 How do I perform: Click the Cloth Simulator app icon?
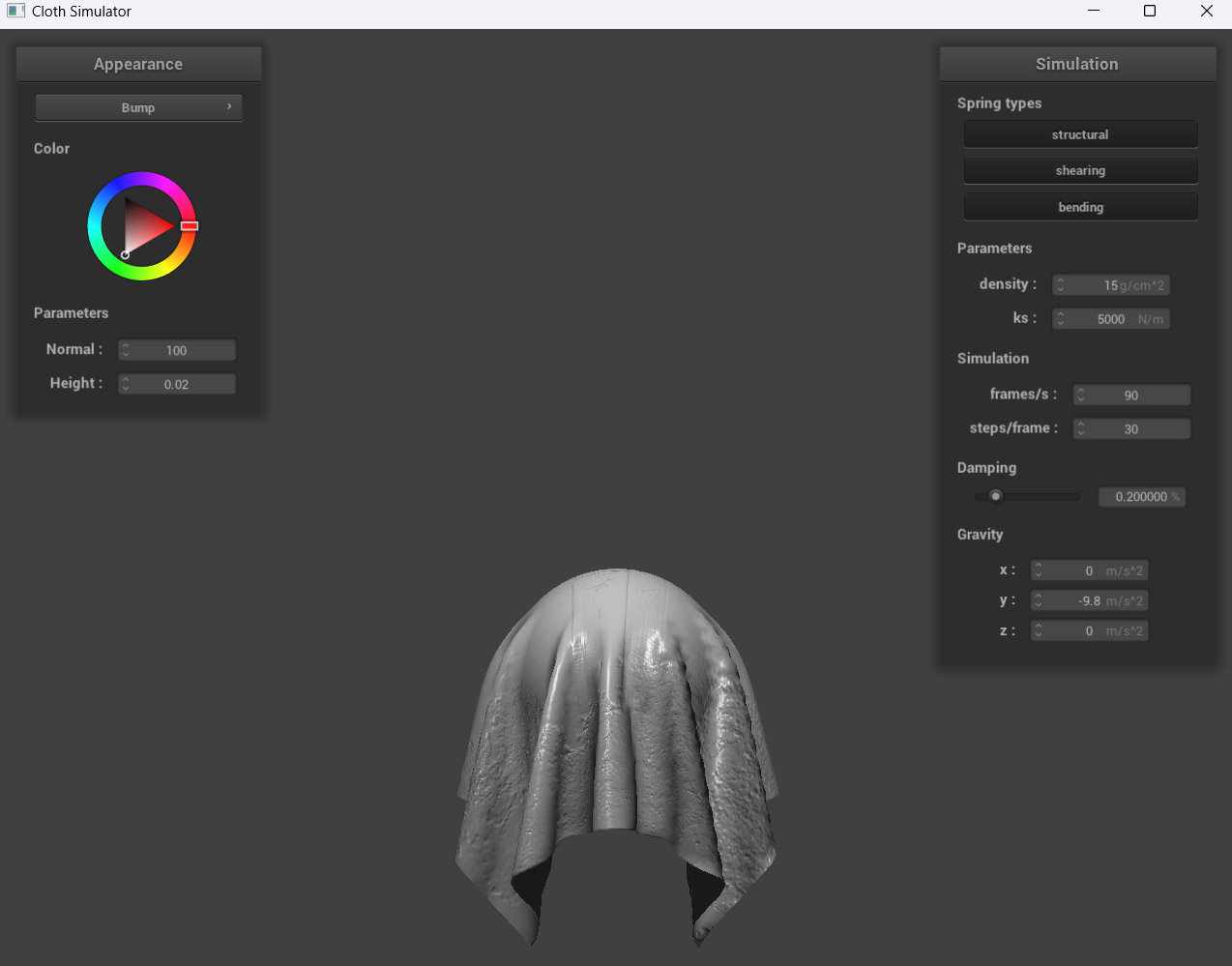pos(15,12)
